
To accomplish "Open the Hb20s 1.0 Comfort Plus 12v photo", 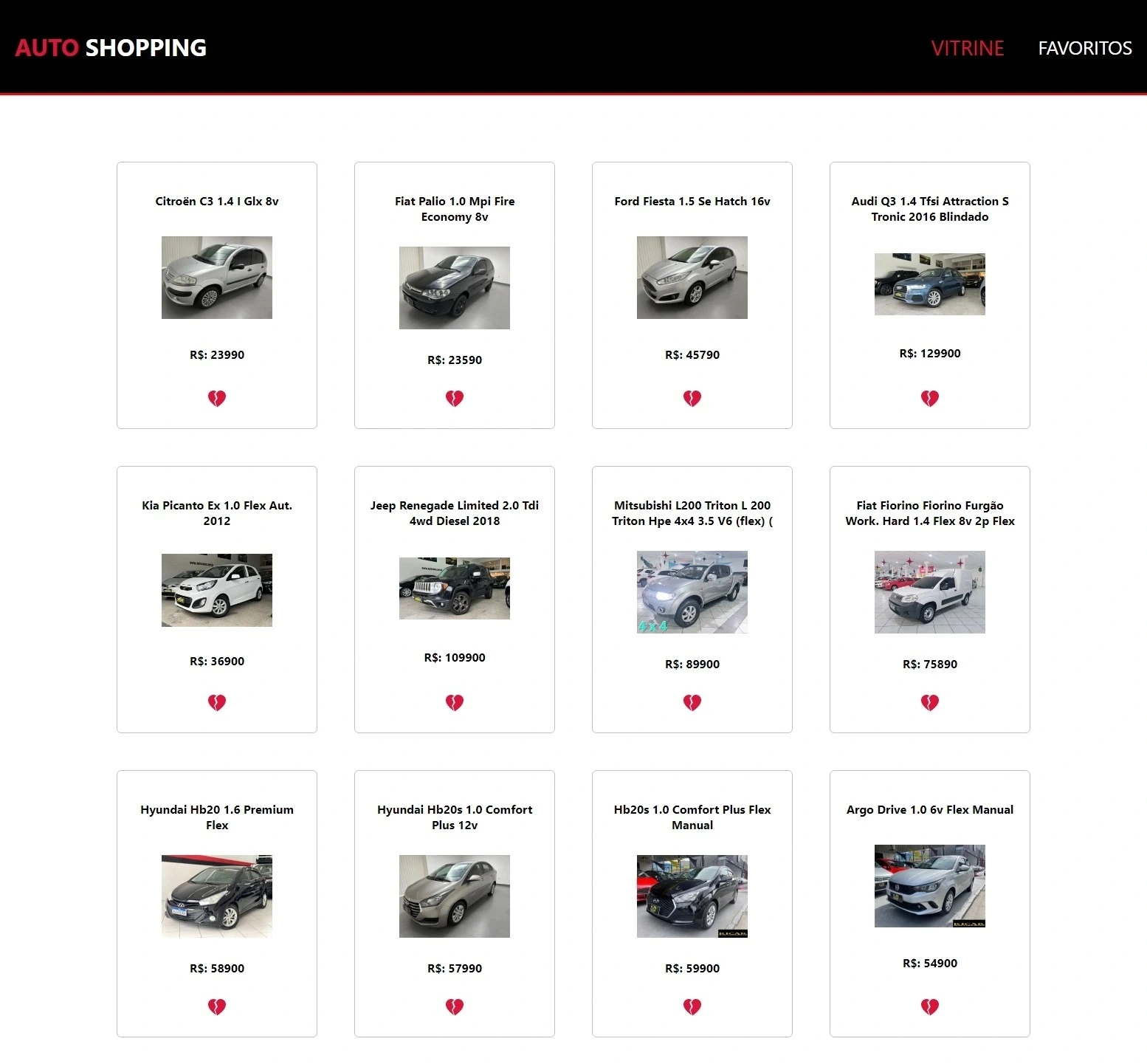I will coord(455,896).
